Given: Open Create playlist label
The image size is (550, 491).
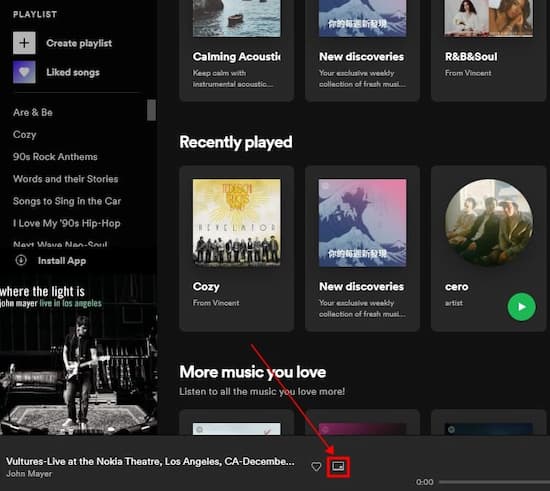Looking at the screenshot, I should tap(79, 43).
